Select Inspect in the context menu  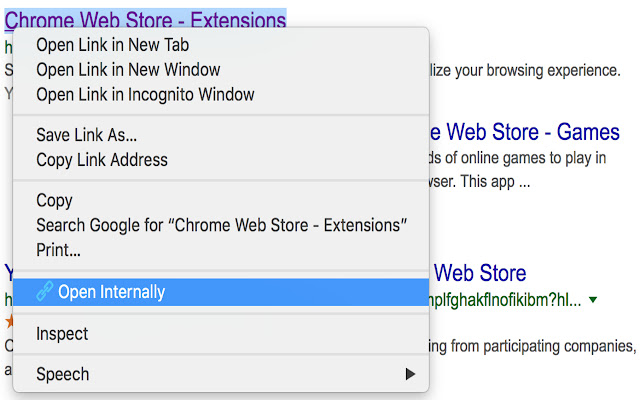click(62, 334)
